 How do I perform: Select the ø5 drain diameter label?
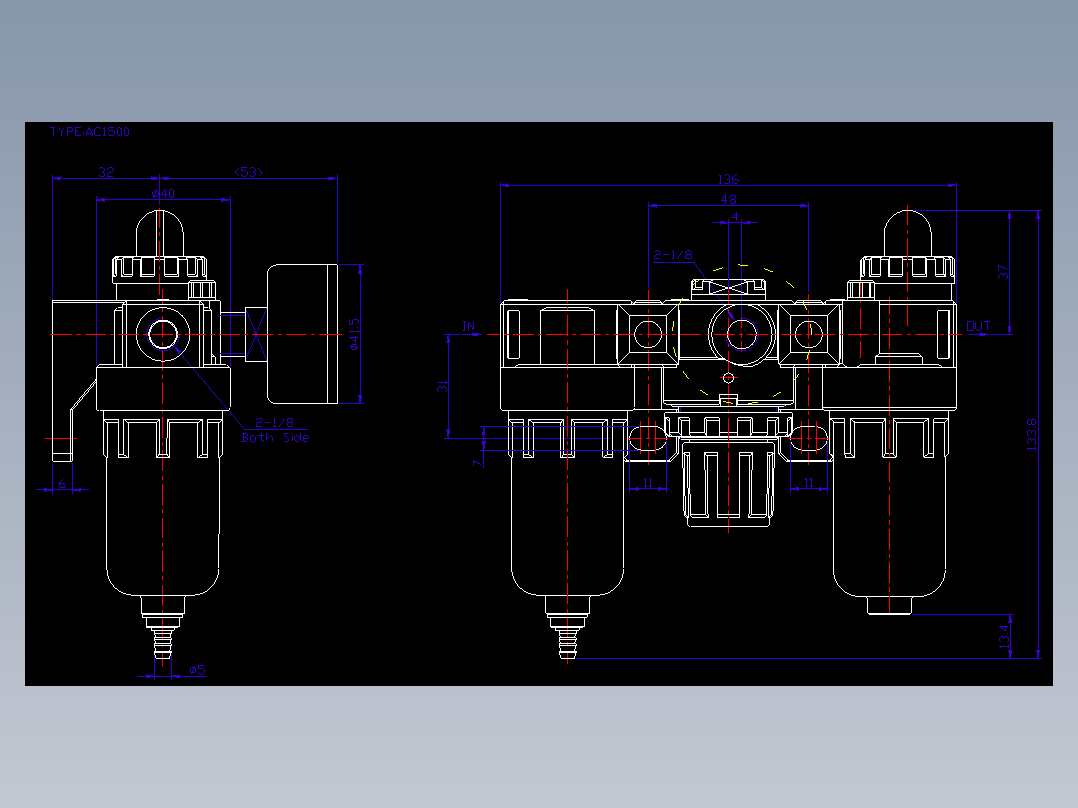(x=197, y=670)
